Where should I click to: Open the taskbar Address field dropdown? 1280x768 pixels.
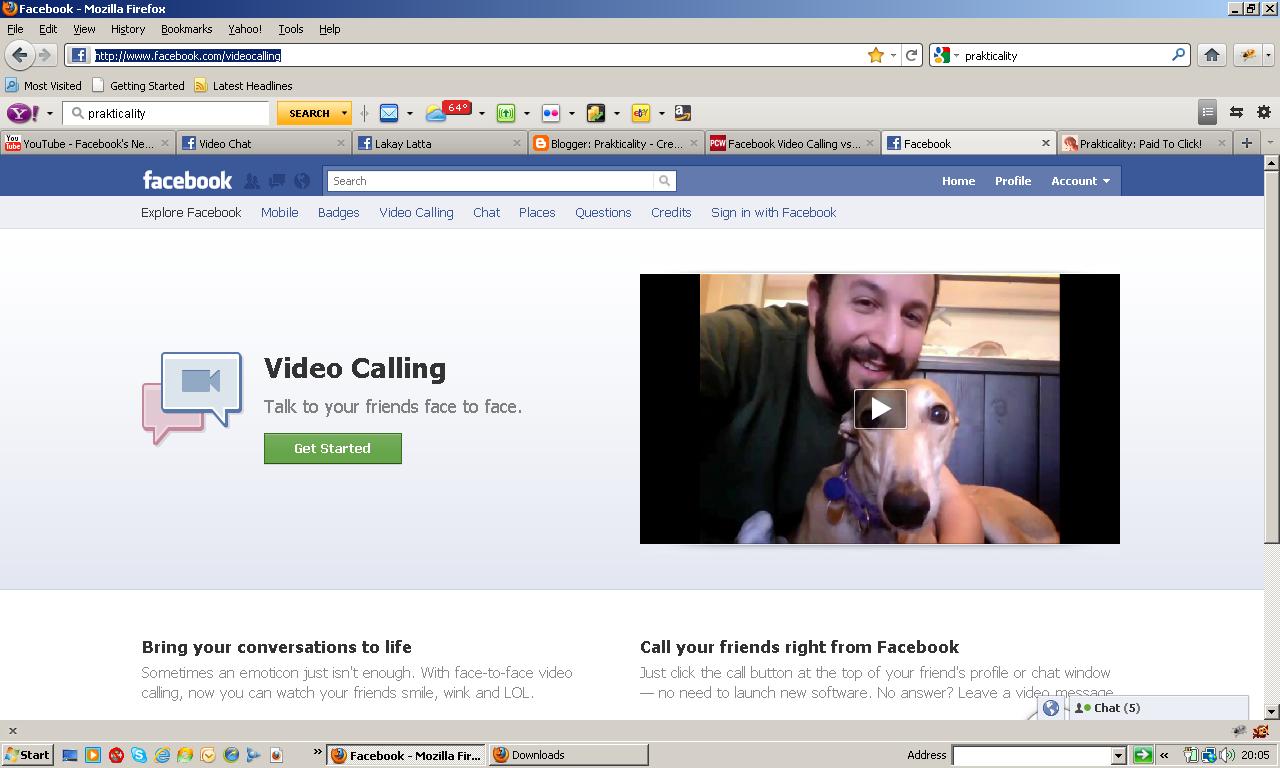(x=1119, y=755)
